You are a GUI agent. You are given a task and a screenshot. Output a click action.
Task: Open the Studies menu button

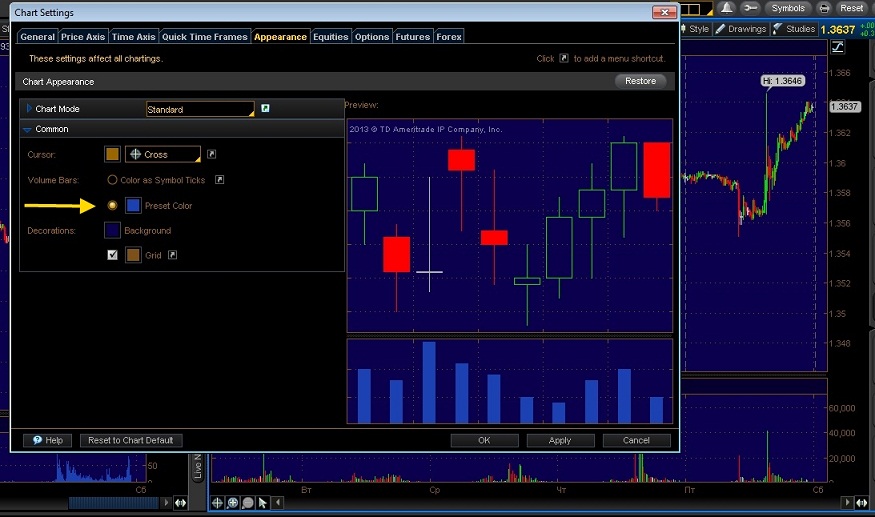[794, 29]
